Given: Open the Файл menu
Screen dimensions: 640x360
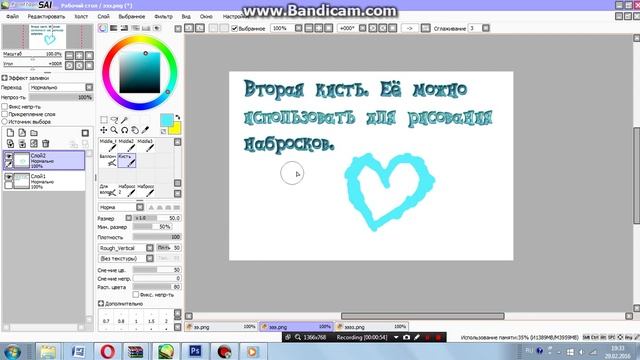Looking at the screenshot, I should pos(12,16).
